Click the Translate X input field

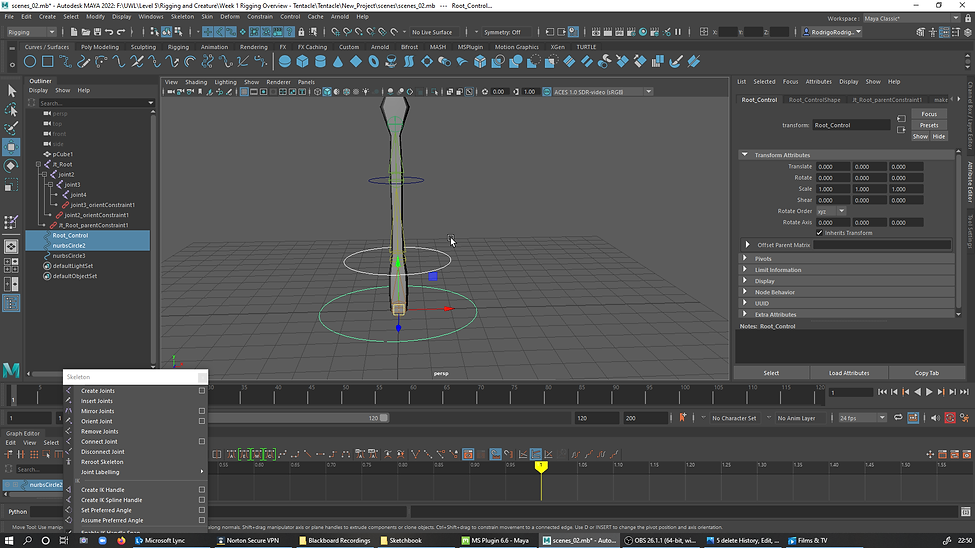click(833, 167)
